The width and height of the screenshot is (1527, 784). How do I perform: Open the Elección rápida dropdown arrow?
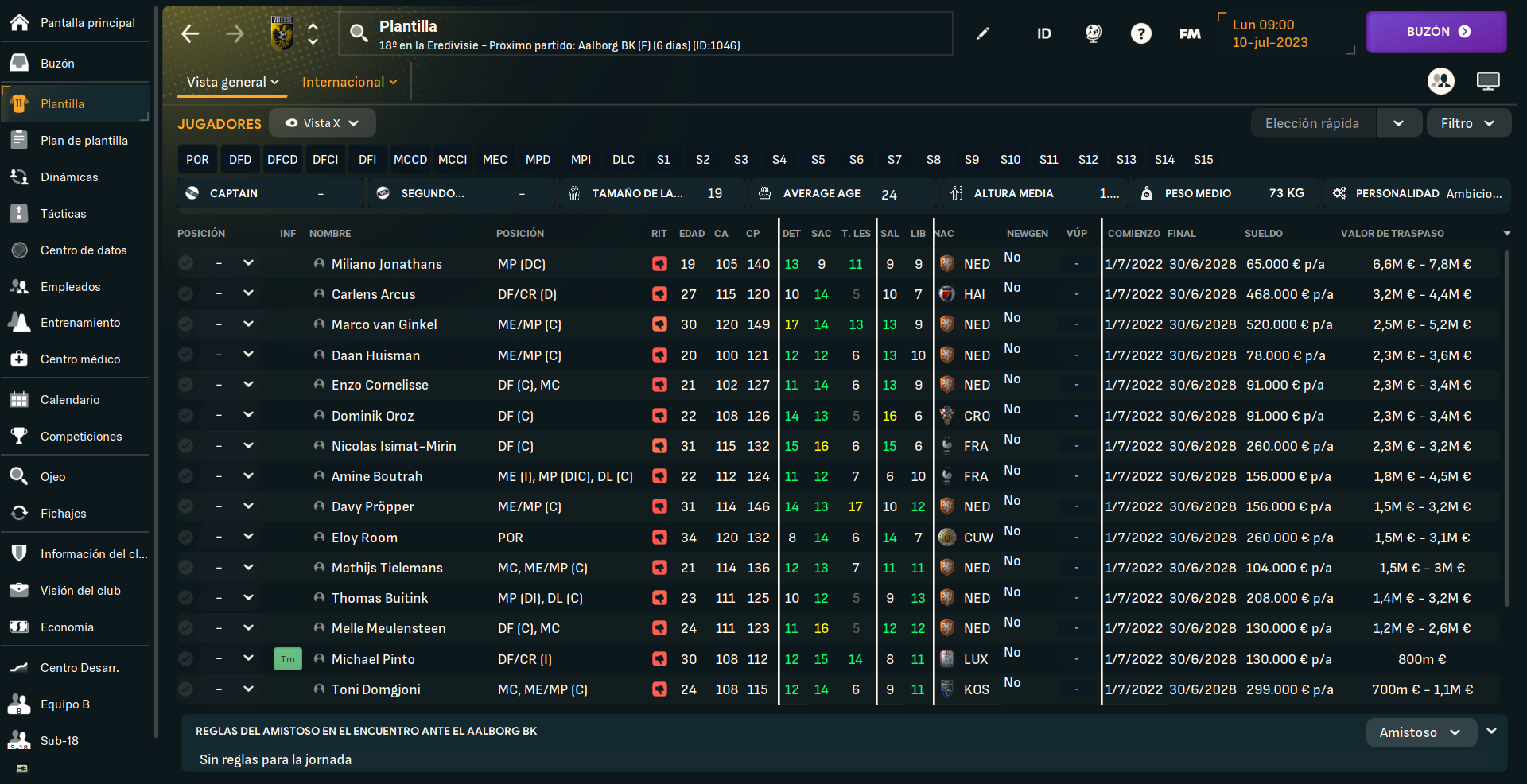1399,123
